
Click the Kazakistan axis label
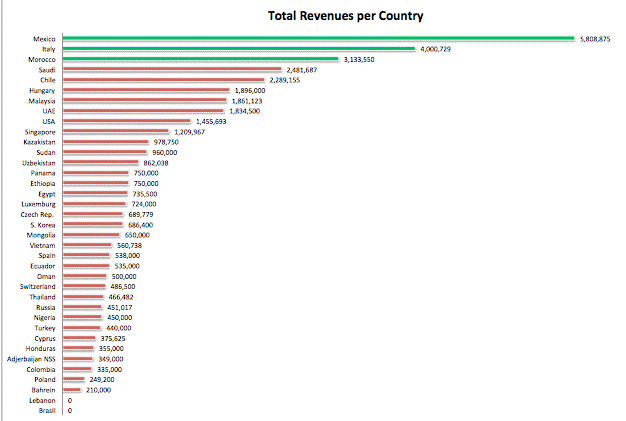coord(39,142)
